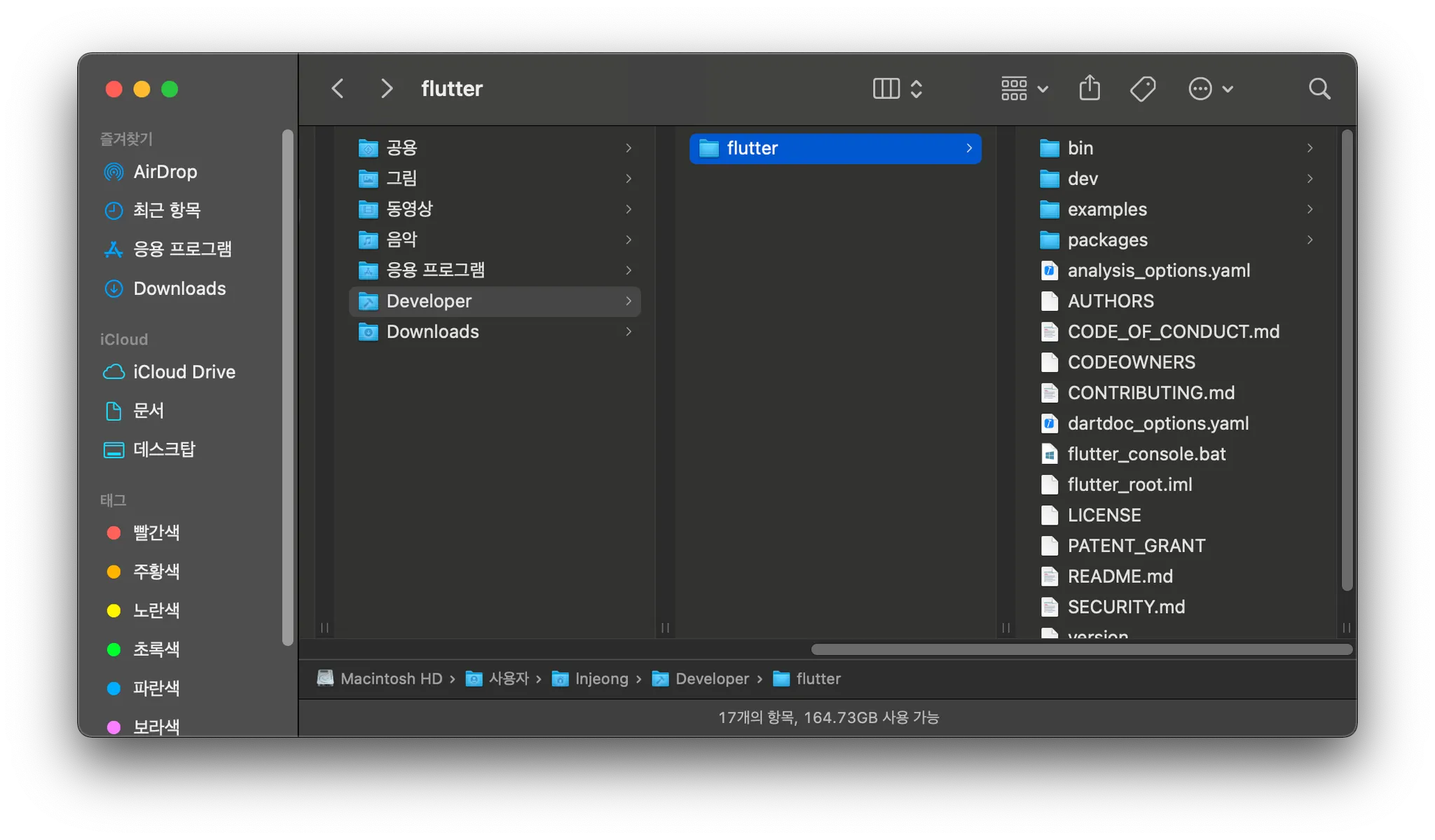Select the red tag 빨간색
Image resolution: width=1435 pixels, height=840 pixels.
[x=156, y=532]
